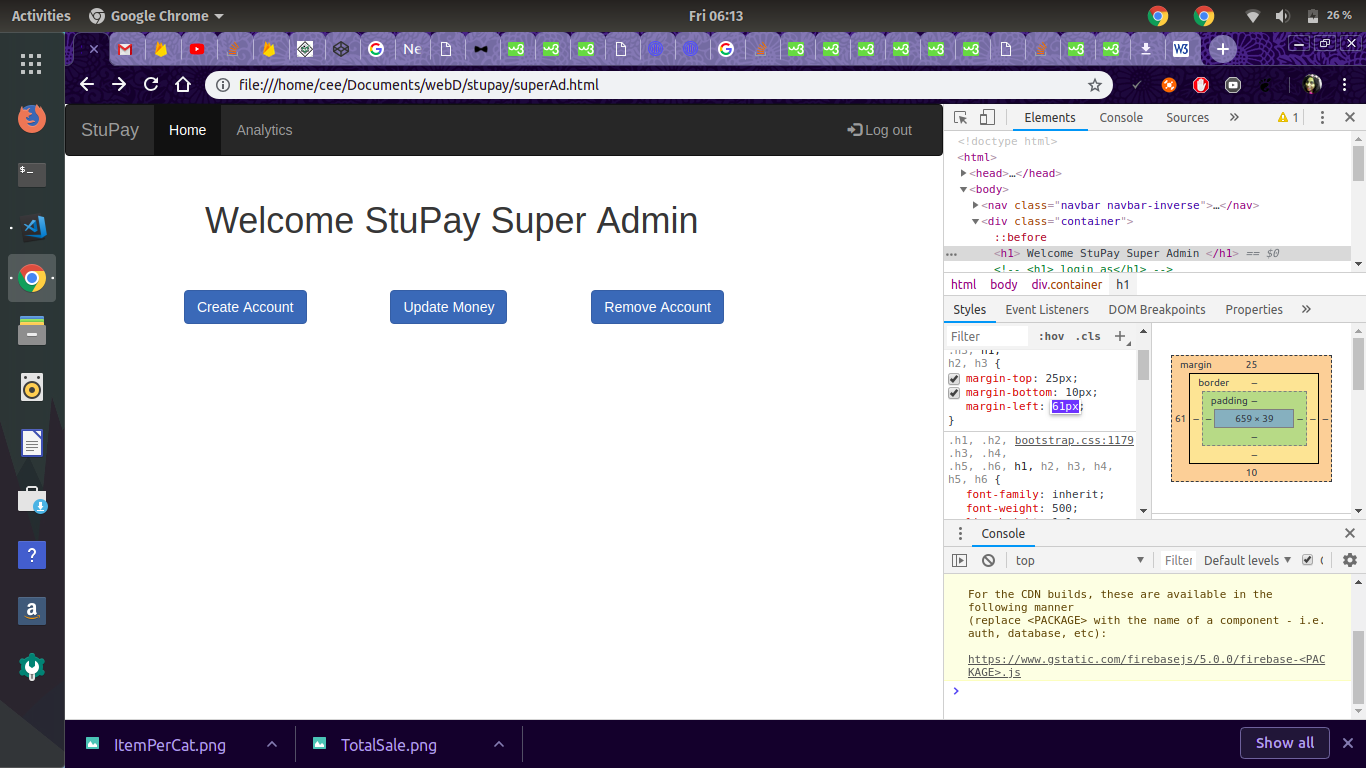Open the console context top dropdown
The width and height of the screenshot is (1366, 768).
pos(1079,560)
